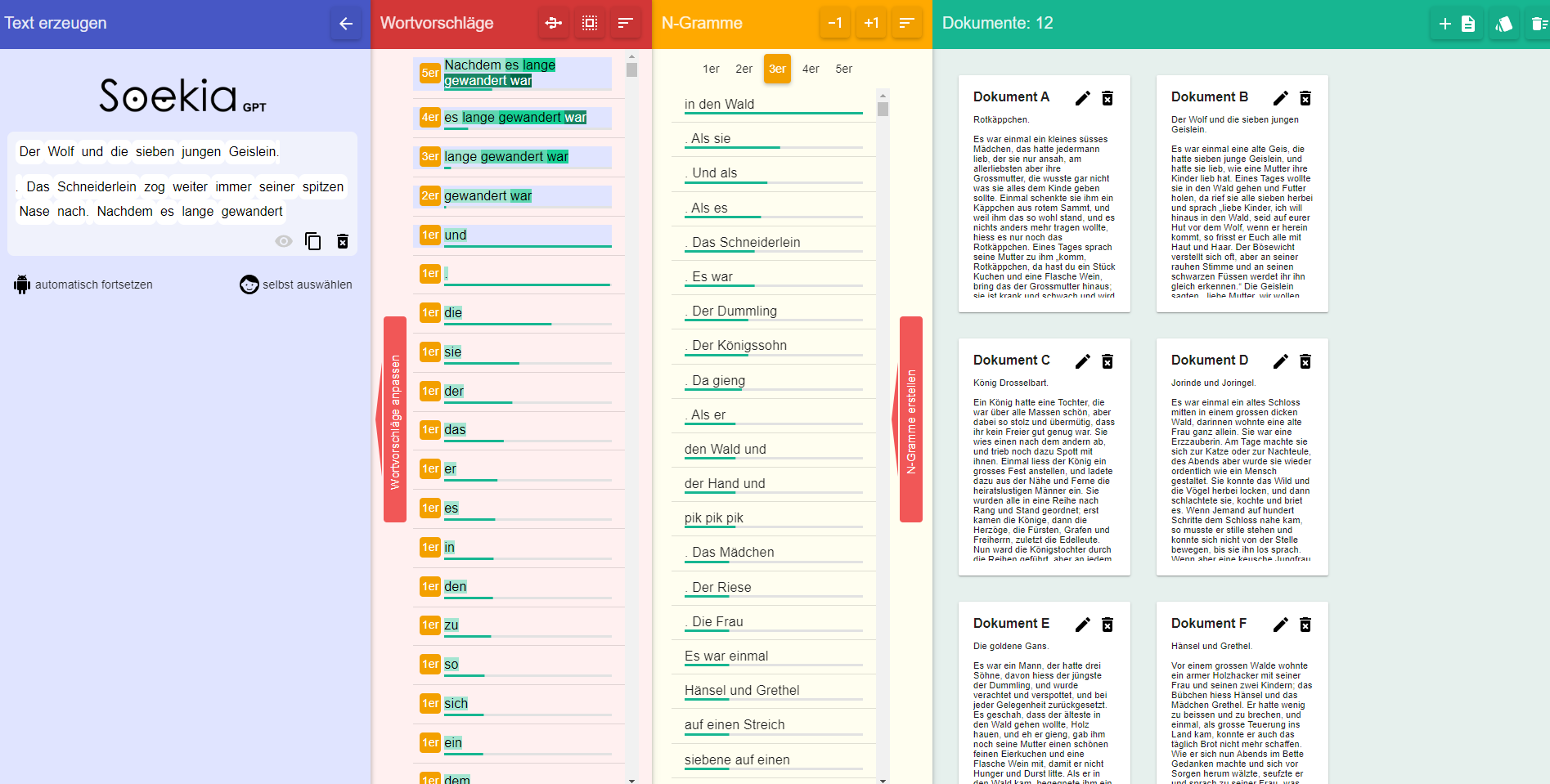This screenshot has height=784, width=1550.
Task: Switch to the 5er n-gram tab
Action: [844, 69]
